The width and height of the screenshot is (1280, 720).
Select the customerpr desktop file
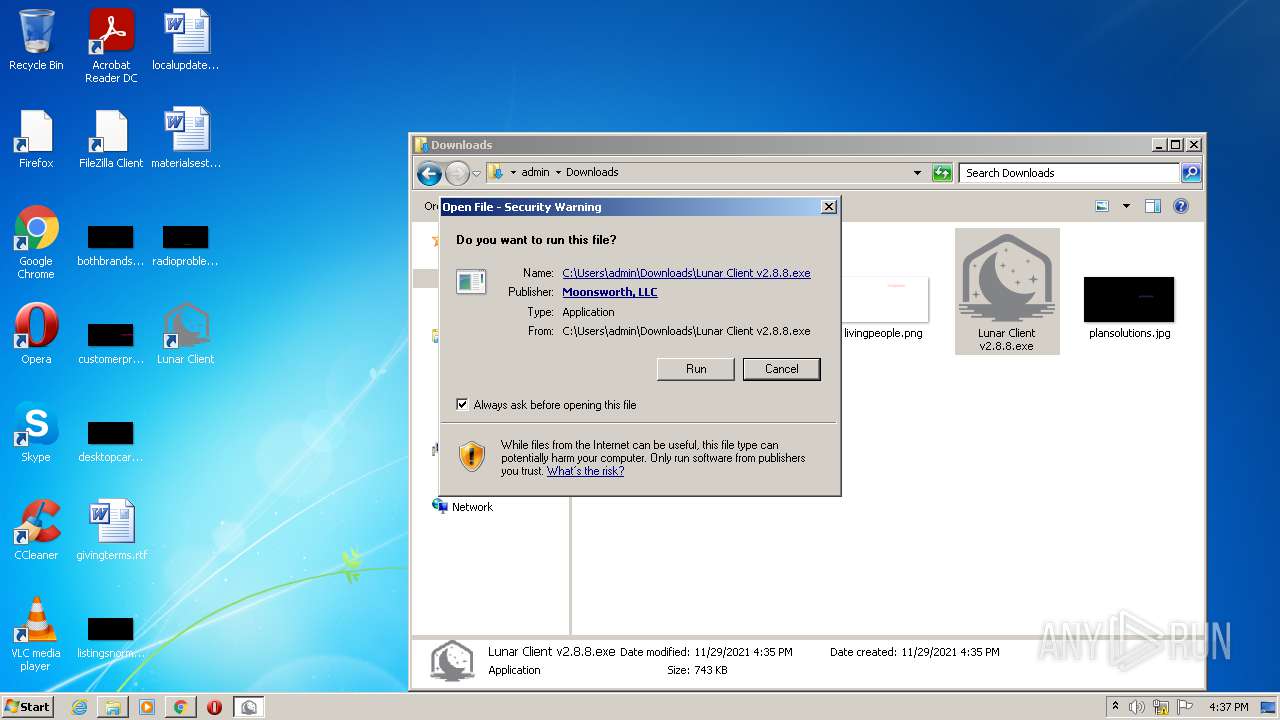point(111,342)
